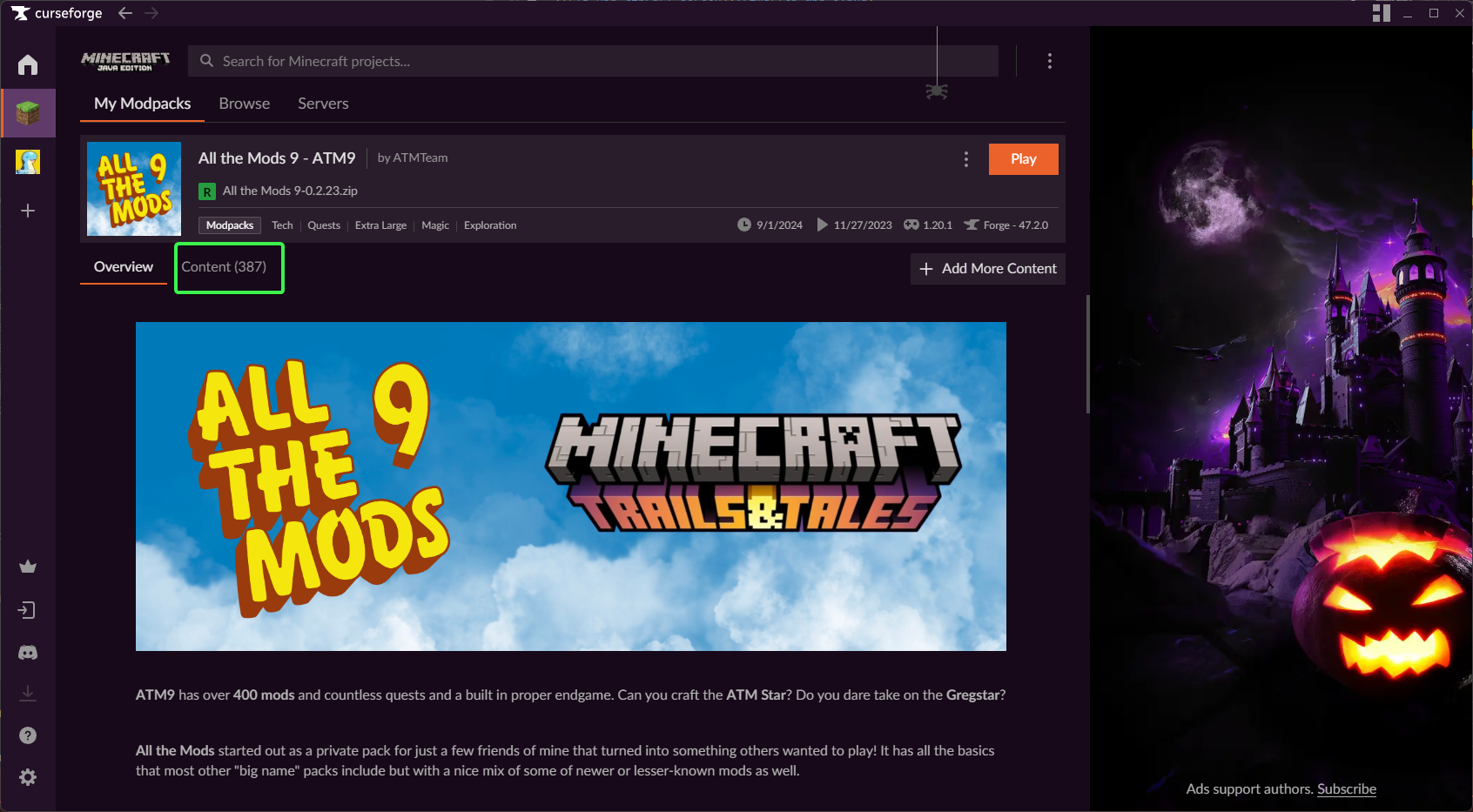This screenshot has height=812, width=1473.
Task: Click the Modpacks category tag
Action: tap(230, 225)
